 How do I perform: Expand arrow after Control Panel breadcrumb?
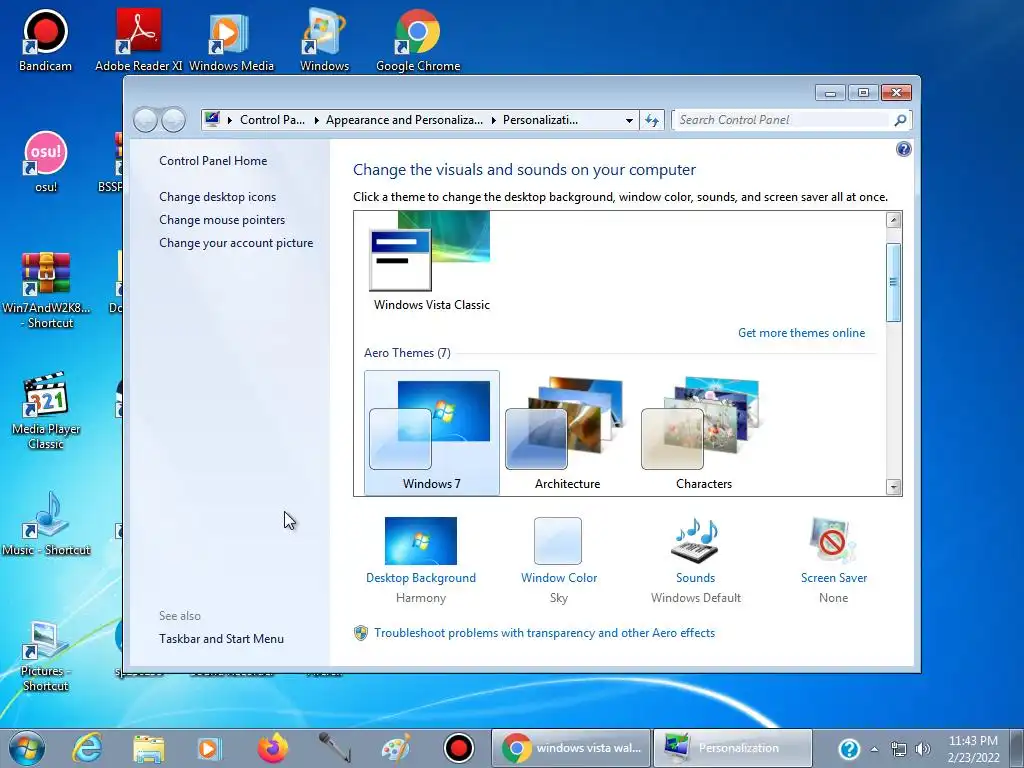click(x=317, y=120)
